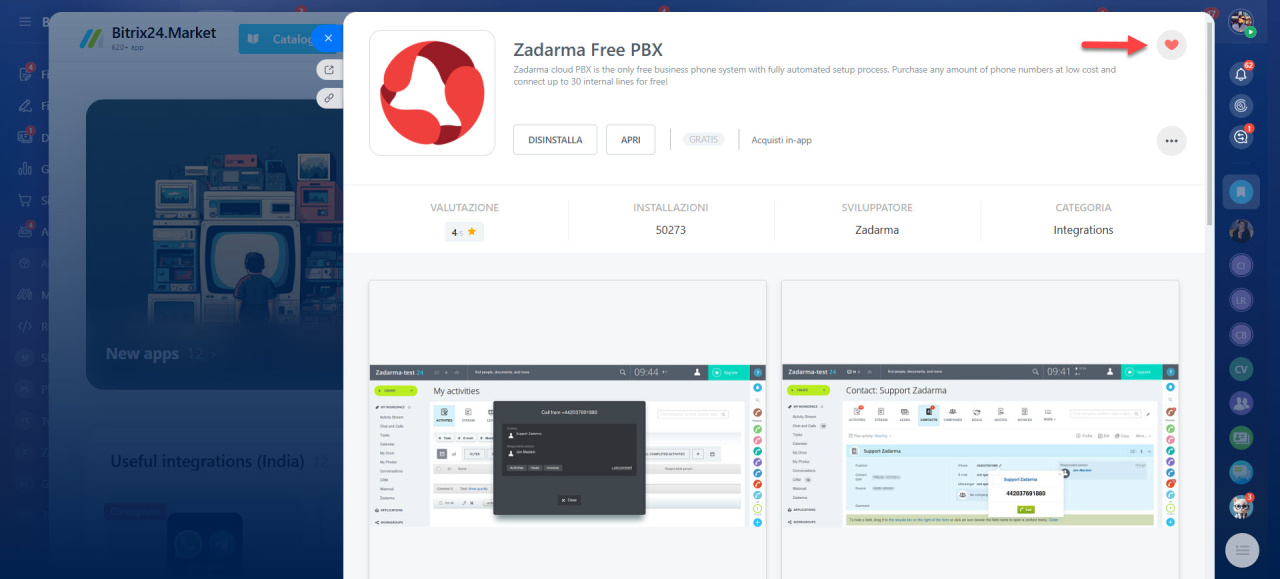
Task: Copy link using the chain icon
Action: 327,98
